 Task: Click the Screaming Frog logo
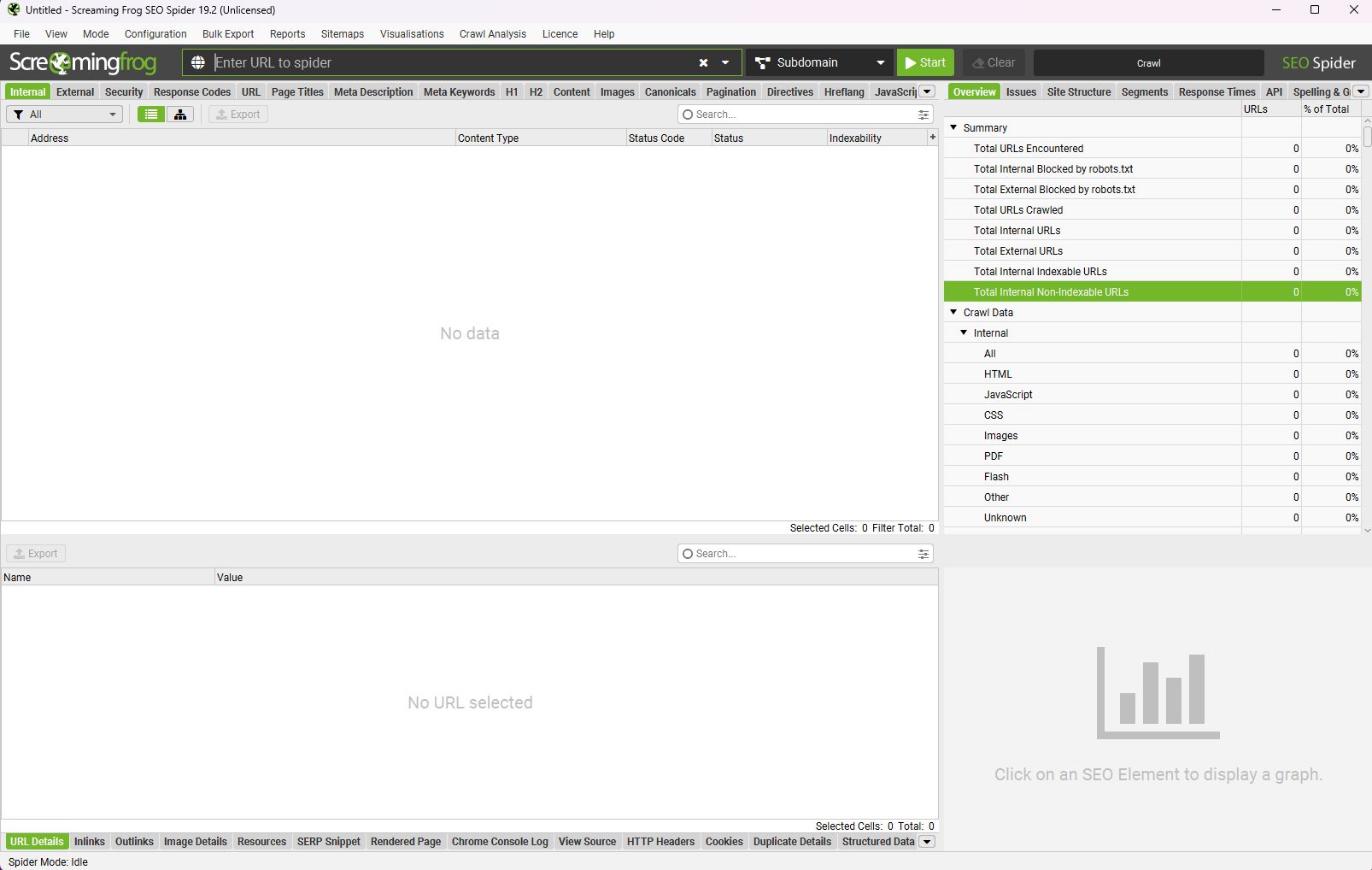click(83, 62)
